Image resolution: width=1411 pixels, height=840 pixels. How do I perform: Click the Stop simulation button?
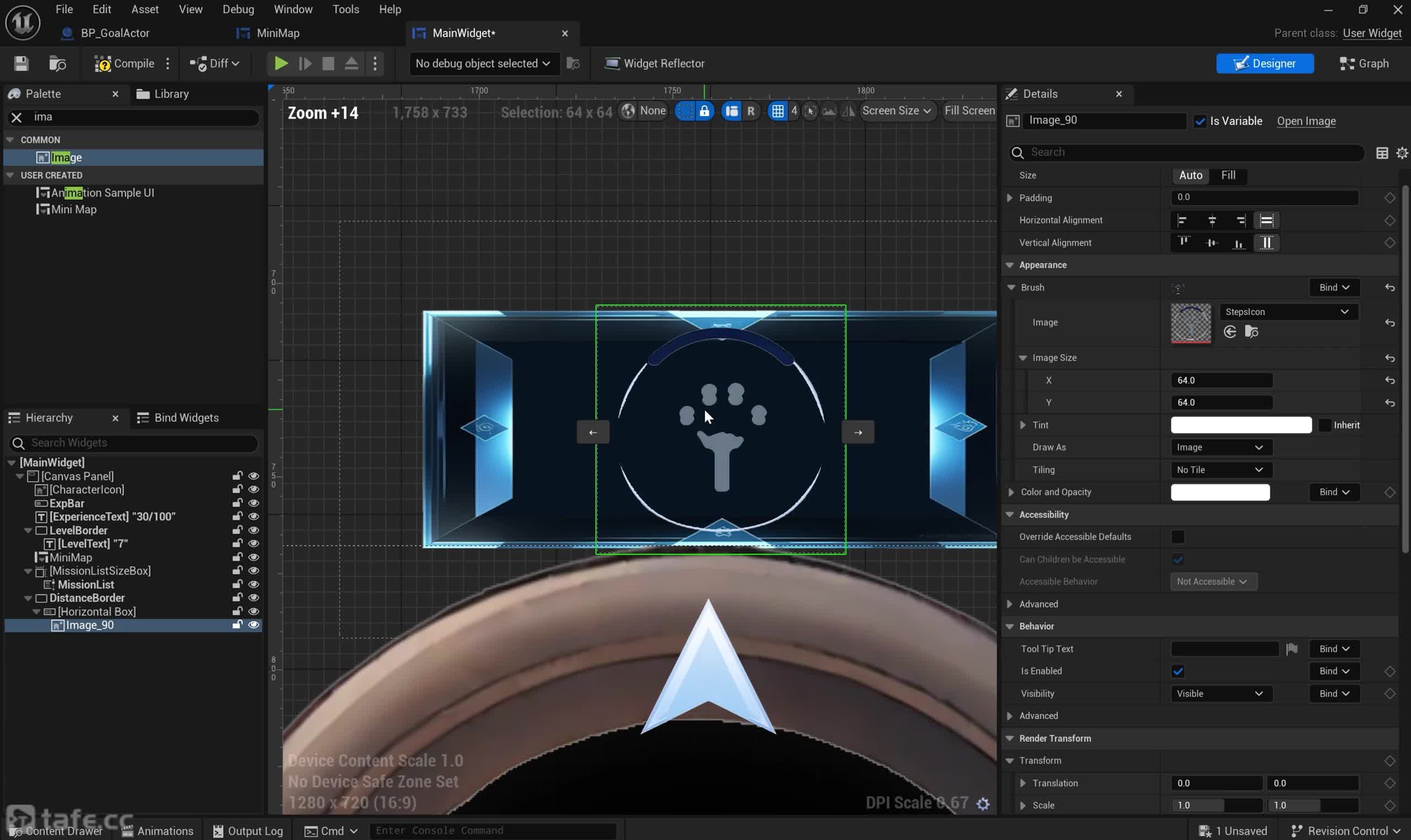click(x=328, y=63)
